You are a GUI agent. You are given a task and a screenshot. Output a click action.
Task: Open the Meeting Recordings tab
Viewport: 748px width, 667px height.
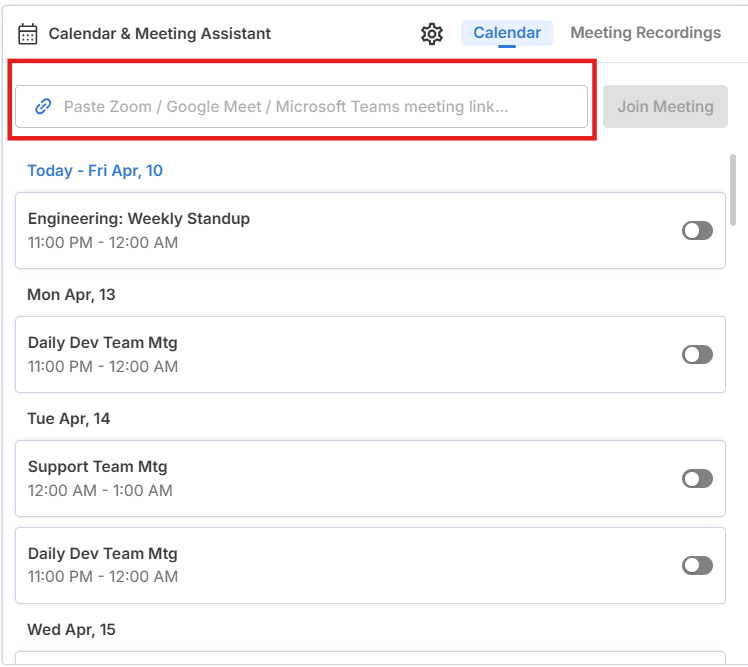pos(645,33)
